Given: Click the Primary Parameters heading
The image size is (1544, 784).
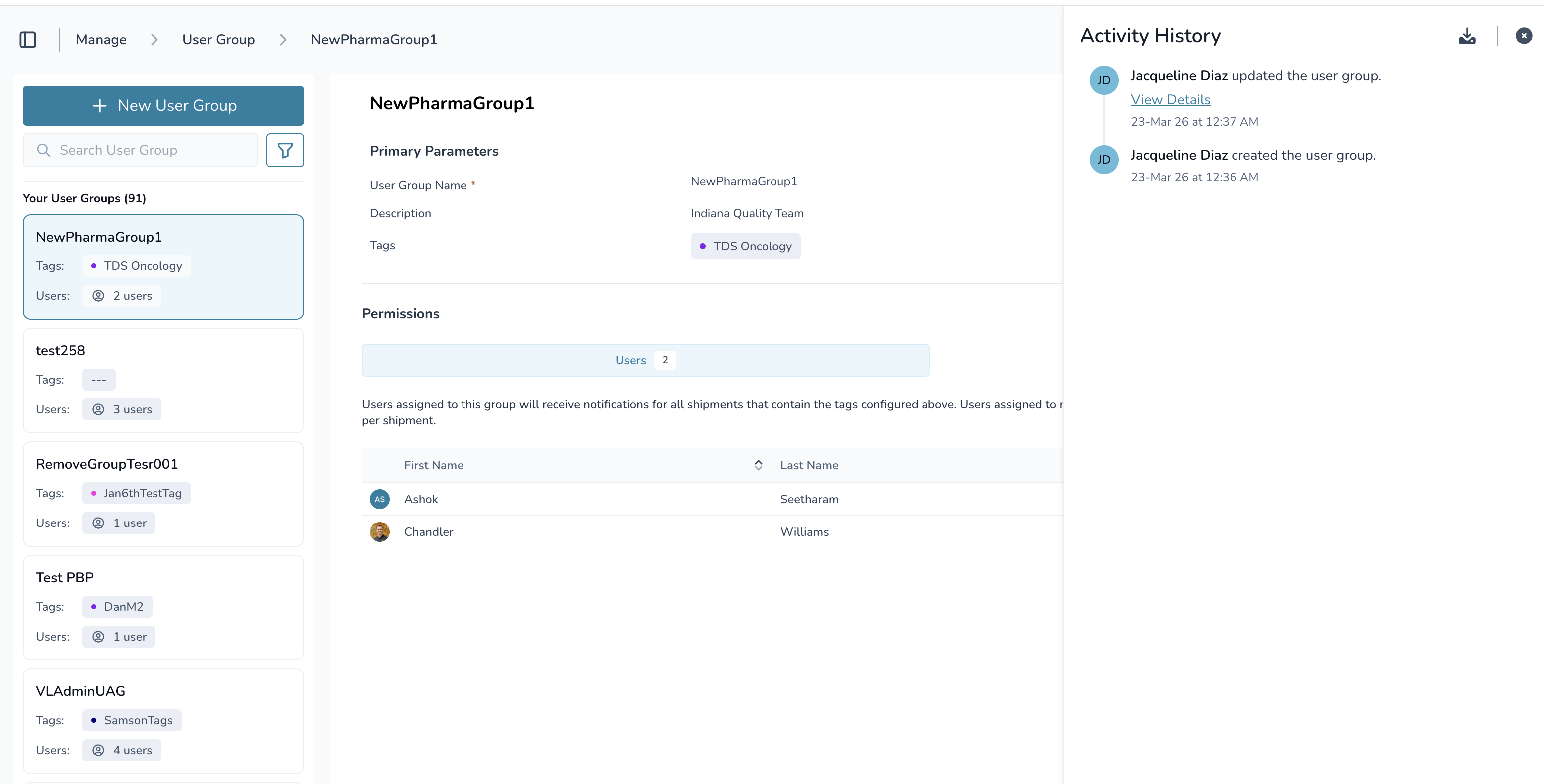Looking at the screenshot, I should pos(434,151).
